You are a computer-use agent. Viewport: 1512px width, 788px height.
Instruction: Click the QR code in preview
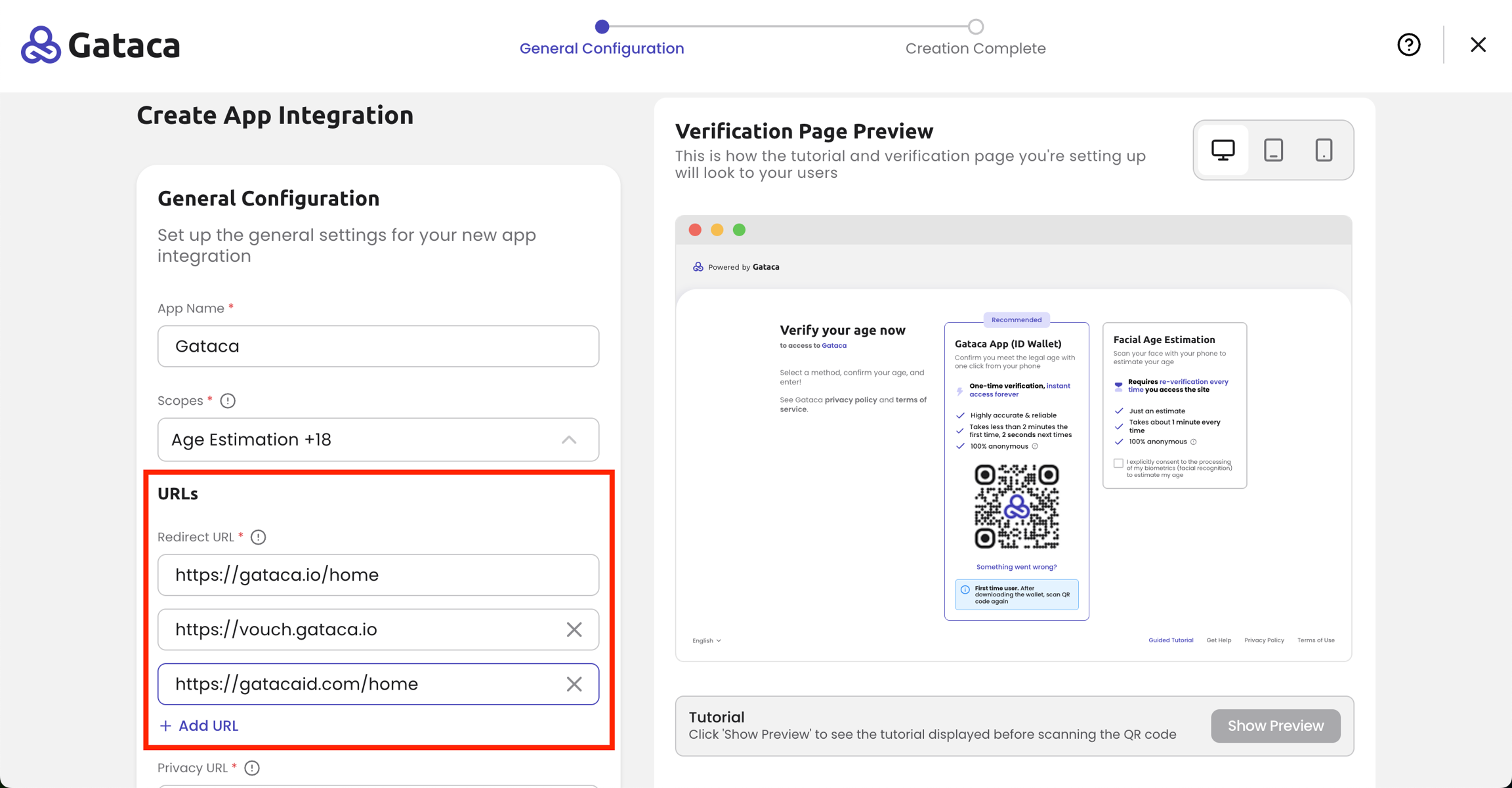(1017, 507)
